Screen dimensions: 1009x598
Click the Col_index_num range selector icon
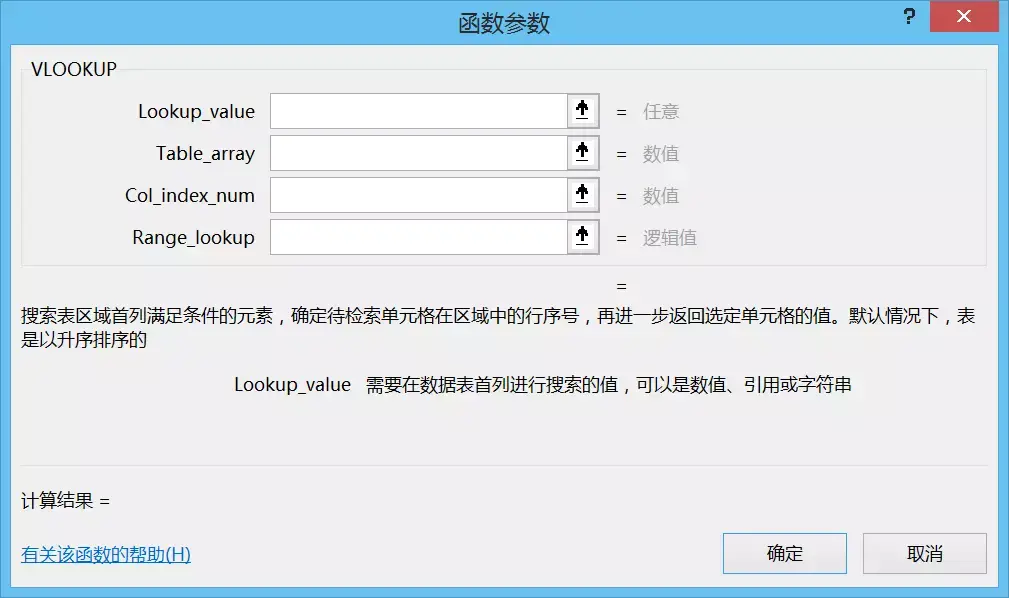point(582,194)
